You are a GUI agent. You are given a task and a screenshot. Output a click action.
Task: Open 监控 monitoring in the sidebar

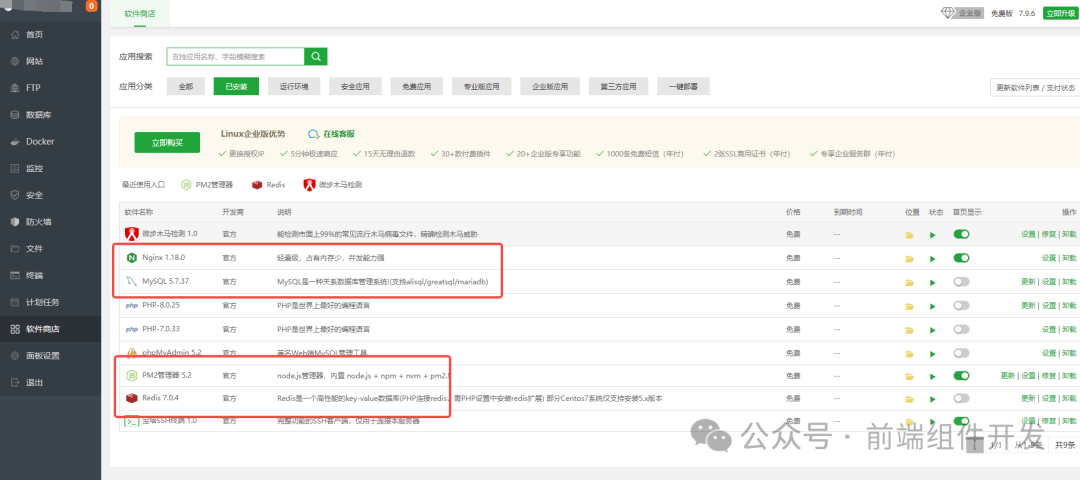[x=34, y=168]
